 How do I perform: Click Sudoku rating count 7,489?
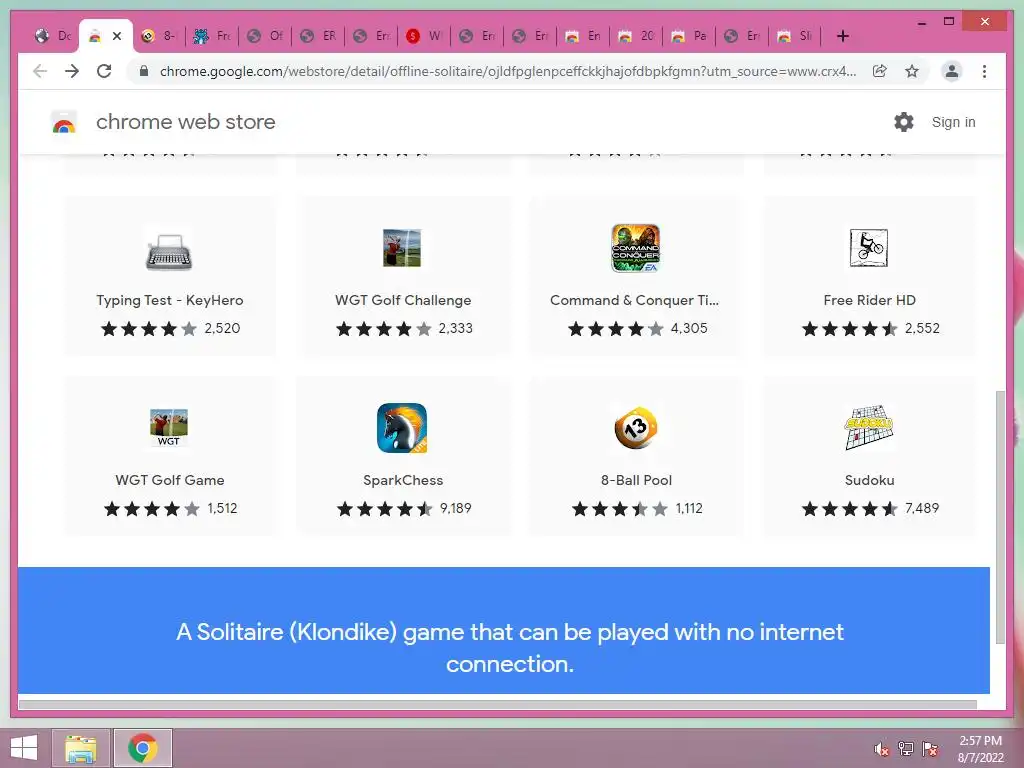(x=921, y=508)
